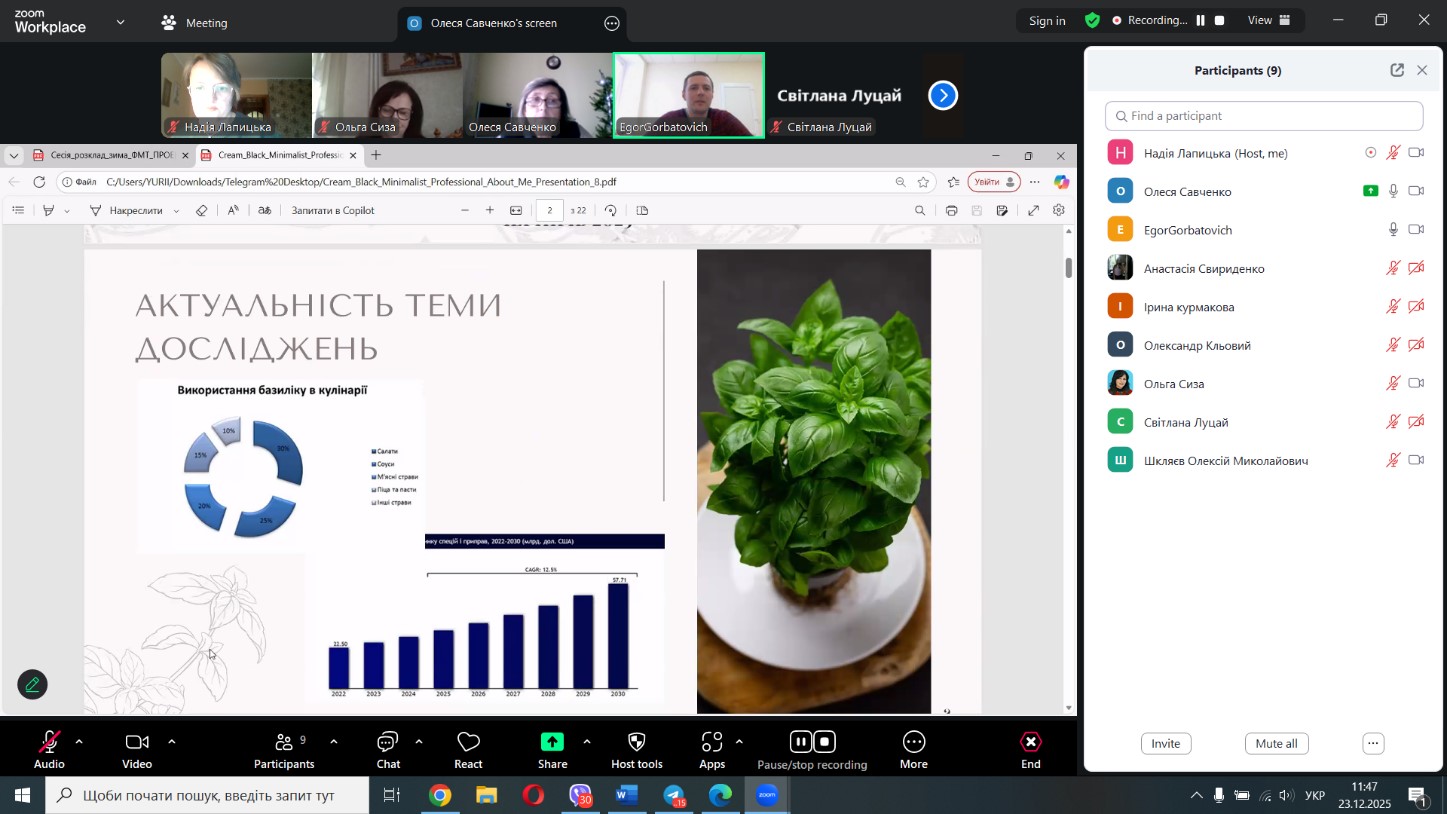The height and width of the screenshot is (814, 1447).
Task: Pop out the Participants panel
Action: [x=1396, y=70]
